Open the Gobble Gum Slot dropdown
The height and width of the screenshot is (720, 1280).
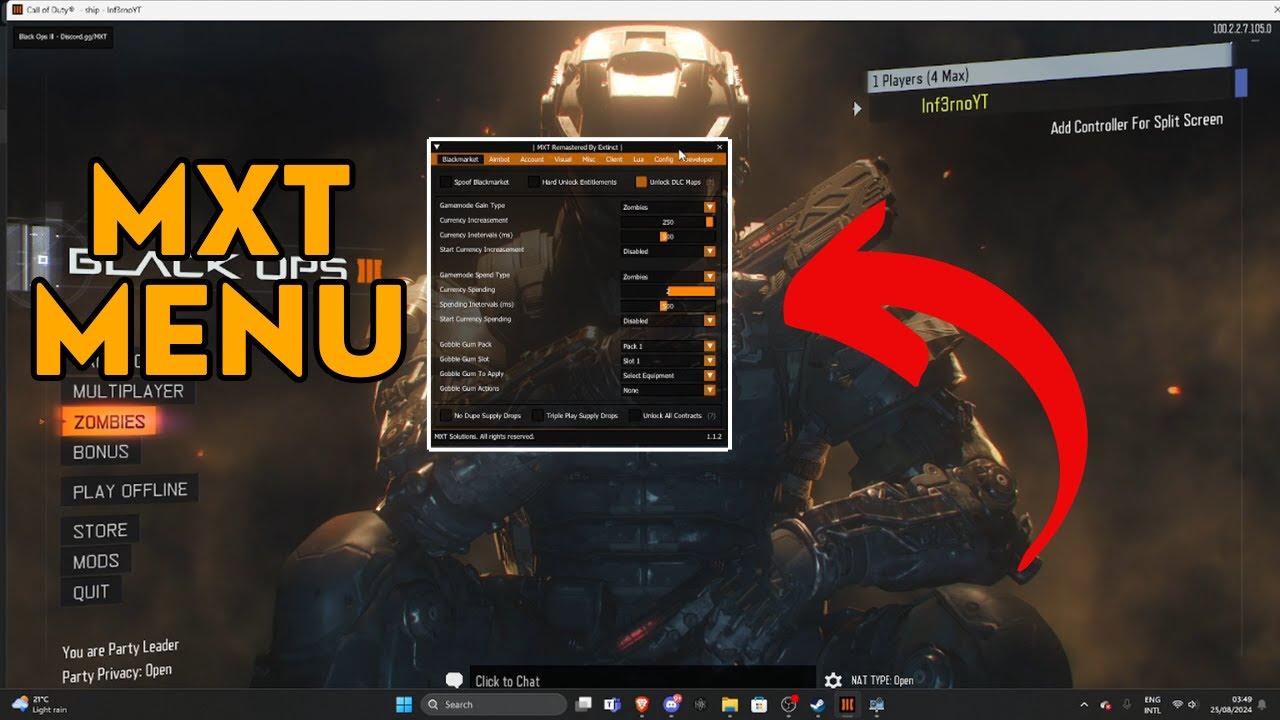click(709, 361)
